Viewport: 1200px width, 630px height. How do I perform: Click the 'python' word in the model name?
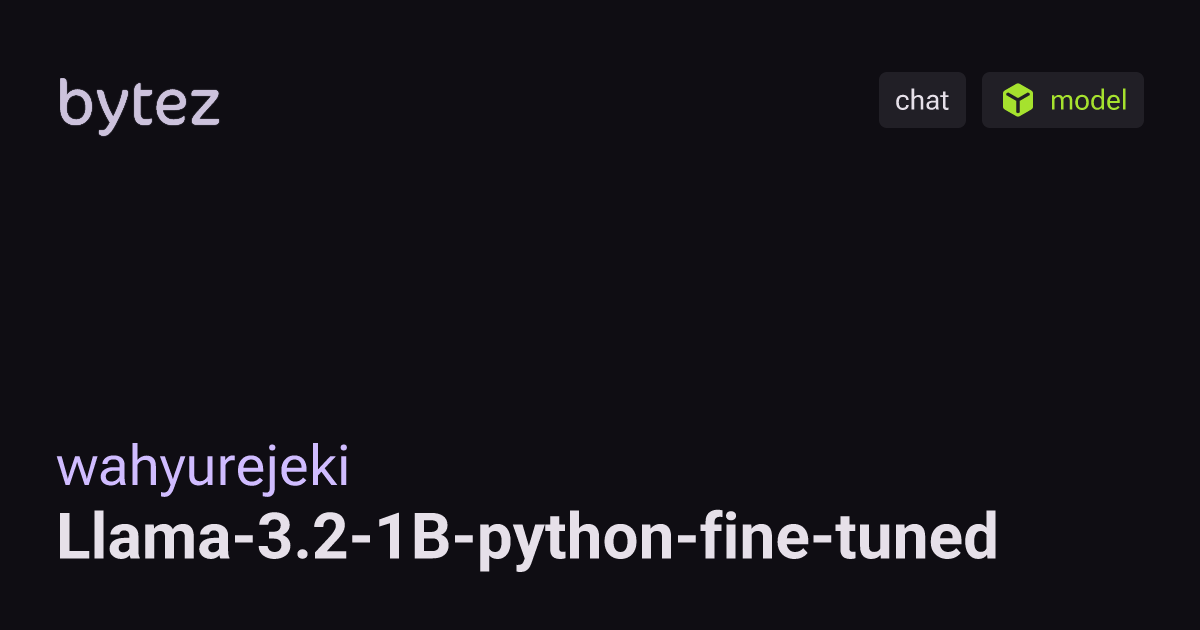click(571, 541)
